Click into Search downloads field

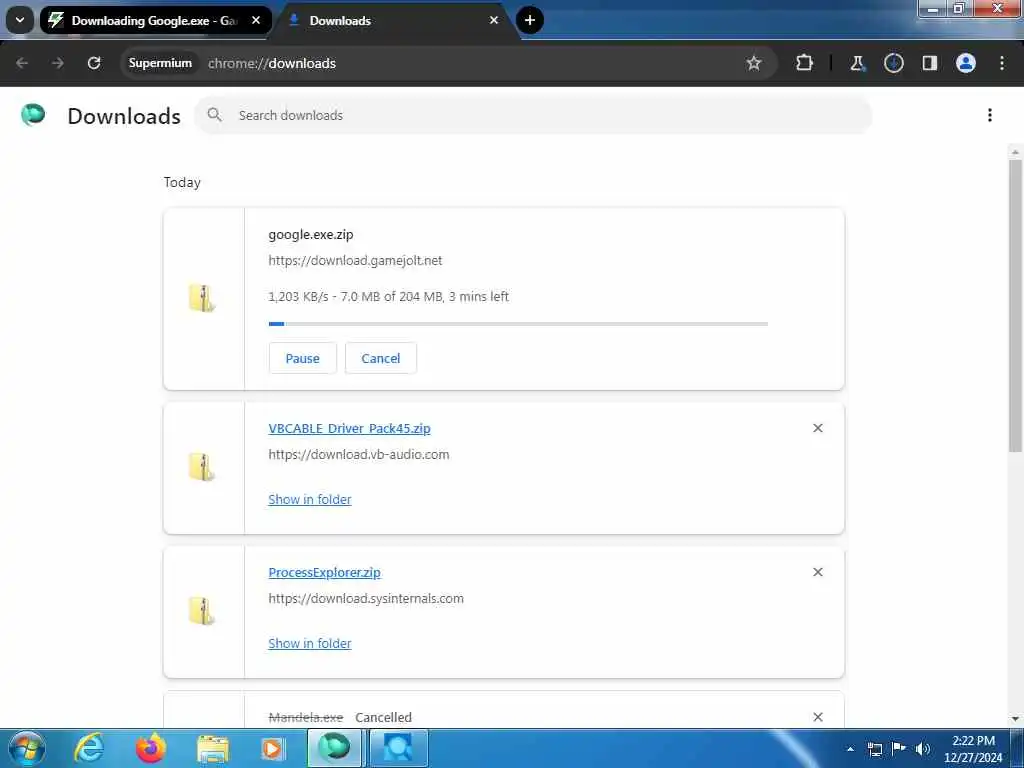coord(533,116)
